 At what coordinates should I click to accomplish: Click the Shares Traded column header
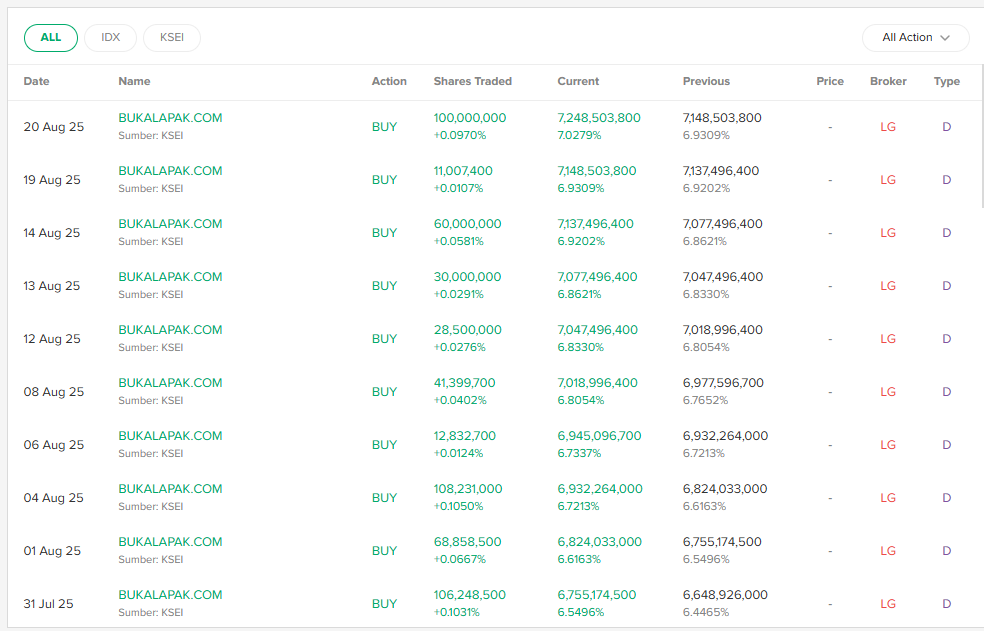[x=473, y=81]
